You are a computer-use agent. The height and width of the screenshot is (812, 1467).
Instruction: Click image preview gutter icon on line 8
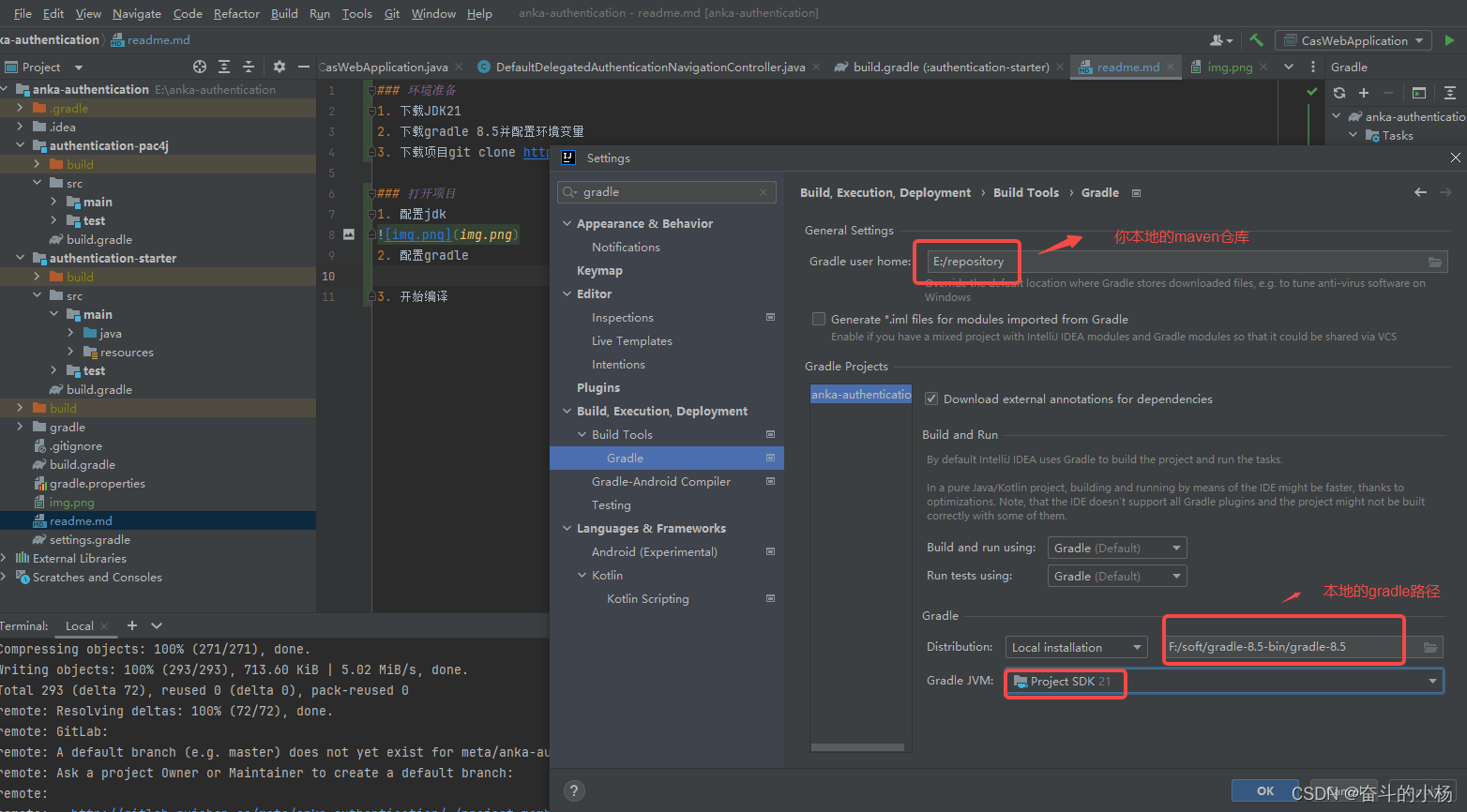click(x=349, y=234)
